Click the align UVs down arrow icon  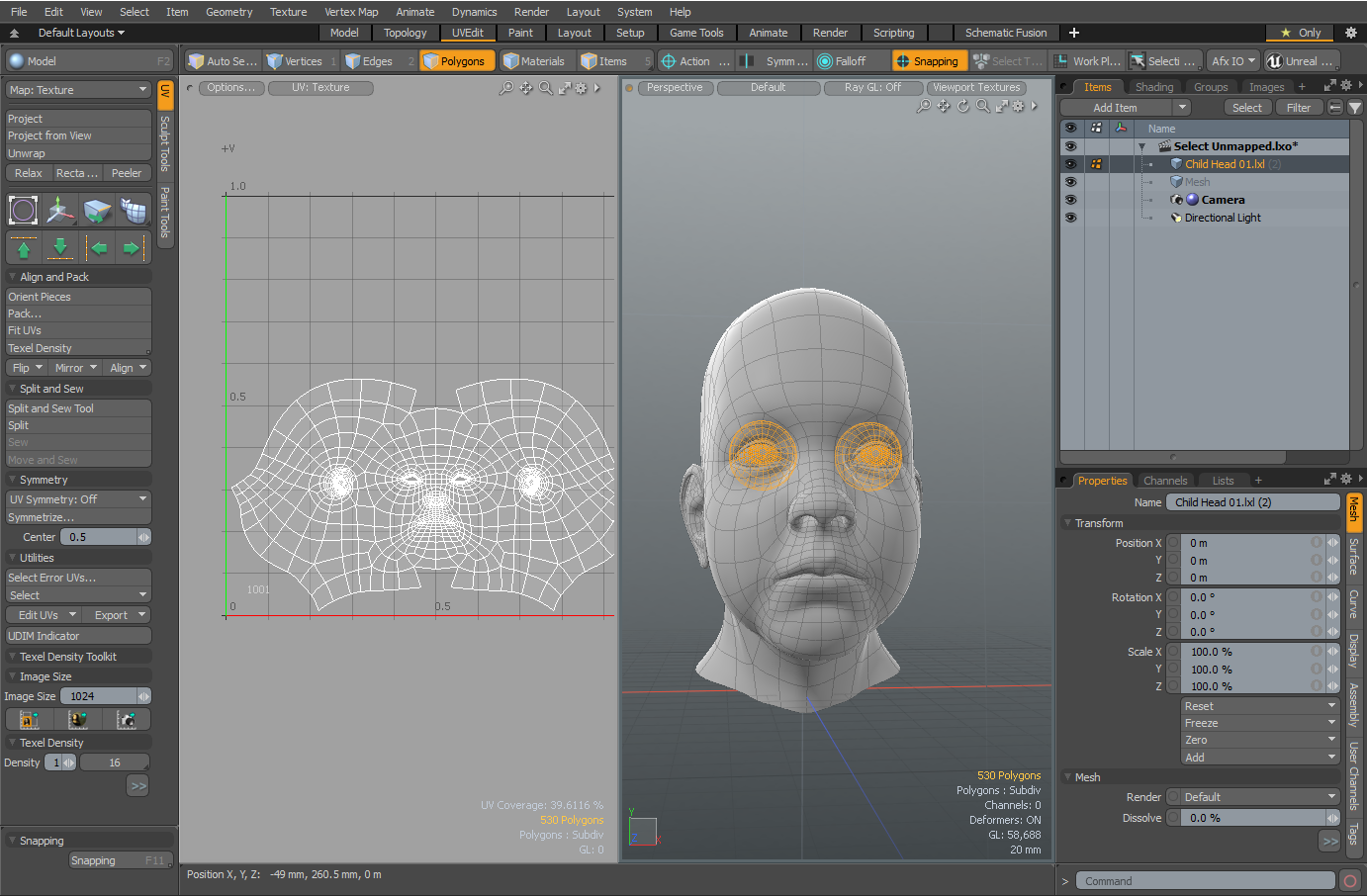click(x=60, y=248)
